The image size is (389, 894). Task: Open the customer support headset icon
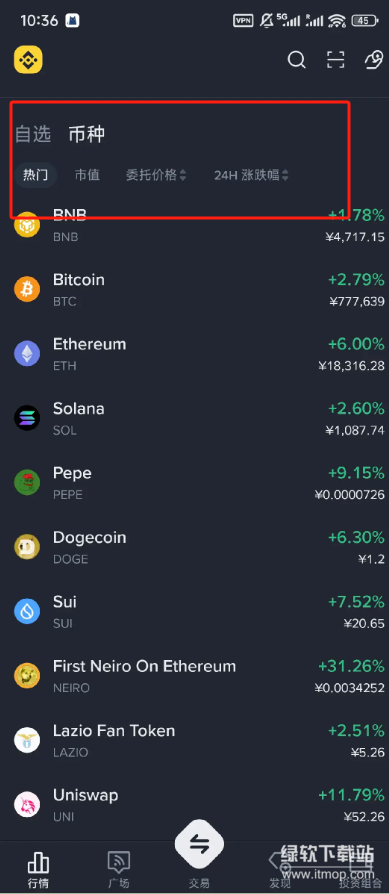(374, 59)
